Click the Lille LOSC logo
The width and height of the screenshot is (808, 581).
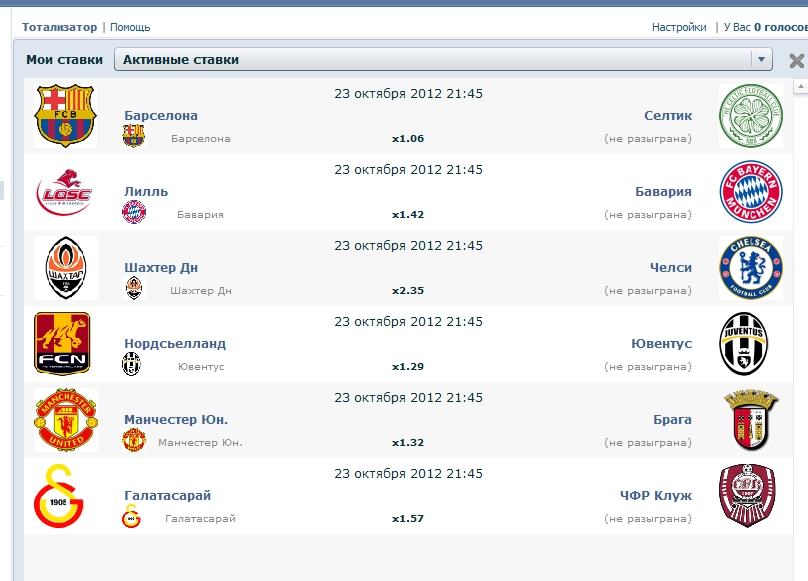pos(65,192)
